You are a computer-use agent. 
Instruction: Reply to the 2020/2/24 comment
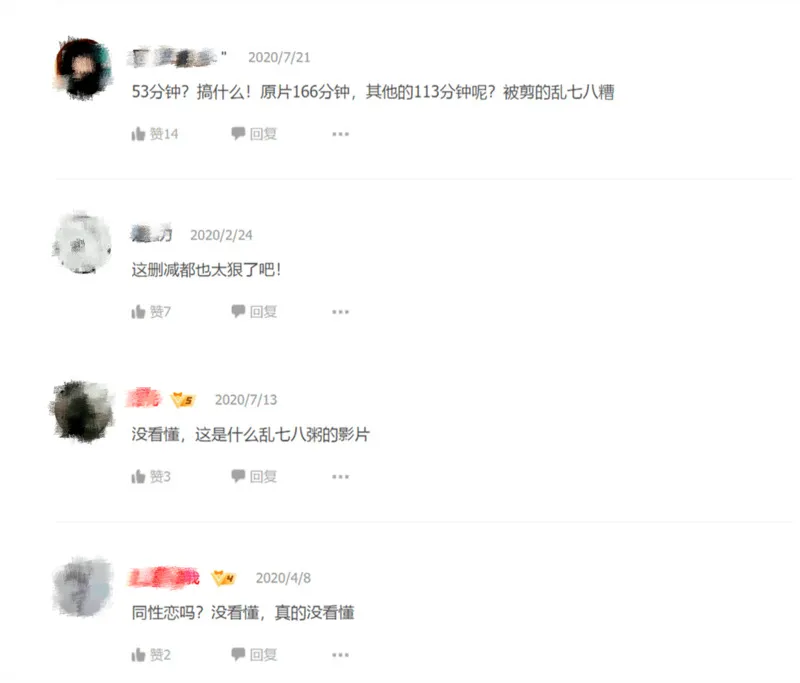[x=254, y=311]
